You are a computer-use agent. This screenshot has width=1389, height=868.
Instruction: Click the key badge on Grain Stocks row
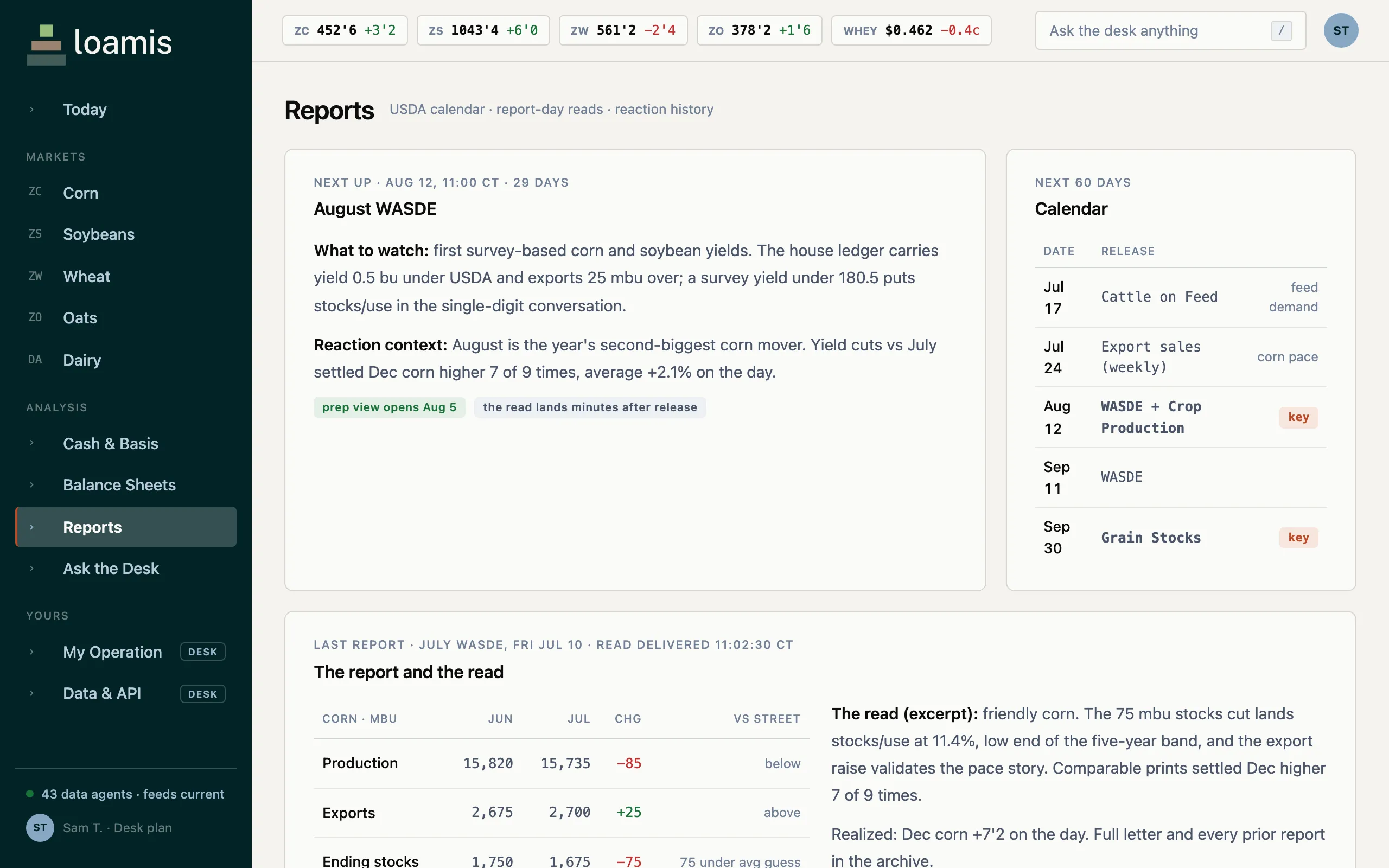[1298, 537]
